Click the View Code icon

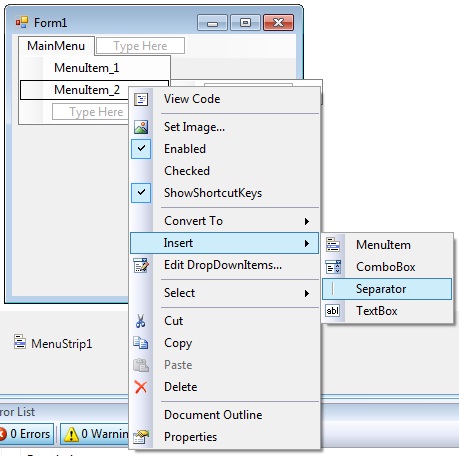click(141, 99)
